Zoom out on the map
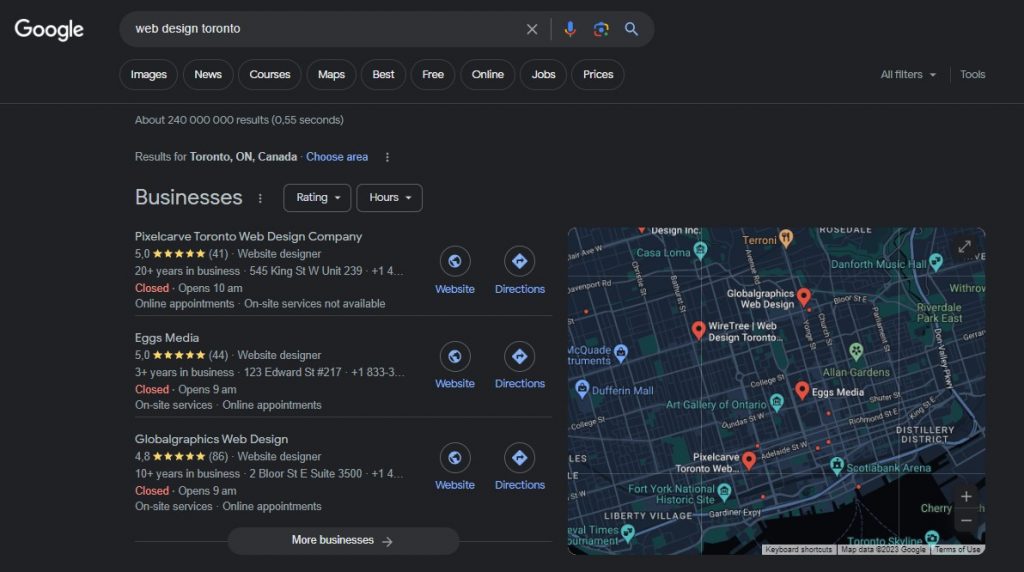The width and height of the screenshot is (1024, 572). click(x=966, y=521)
